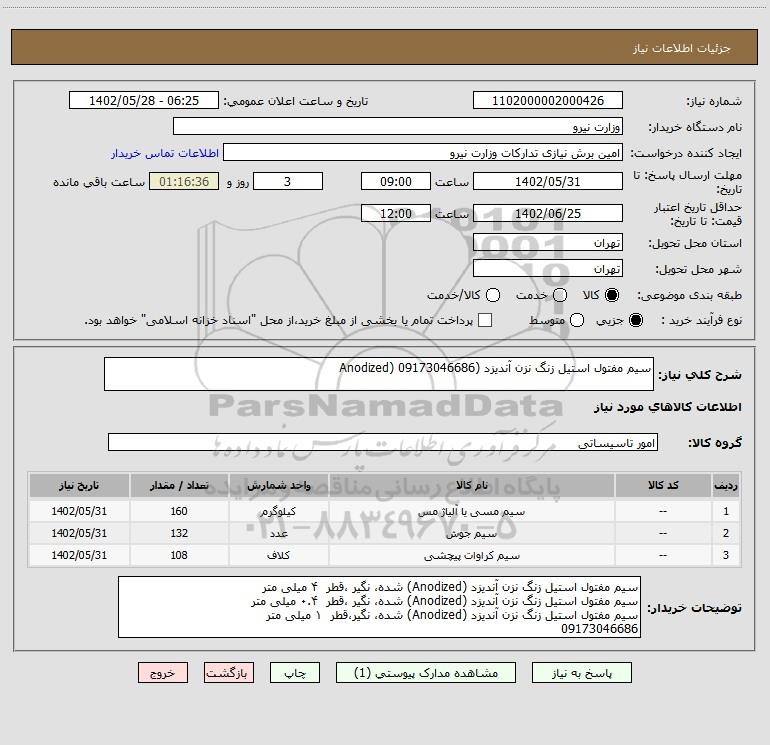Click the remaining days field showing 3
This screenshot has height=745, width=770.
[x=288, y=181]
